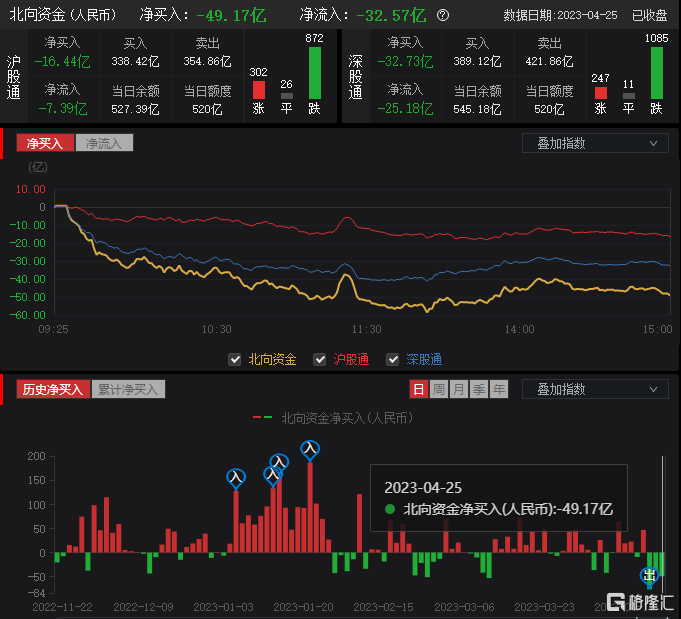This screenshot has height=619, width=681.
Task: Click the 深股通 卖出 value 421.86亿
Action: (x=549, y=62)
